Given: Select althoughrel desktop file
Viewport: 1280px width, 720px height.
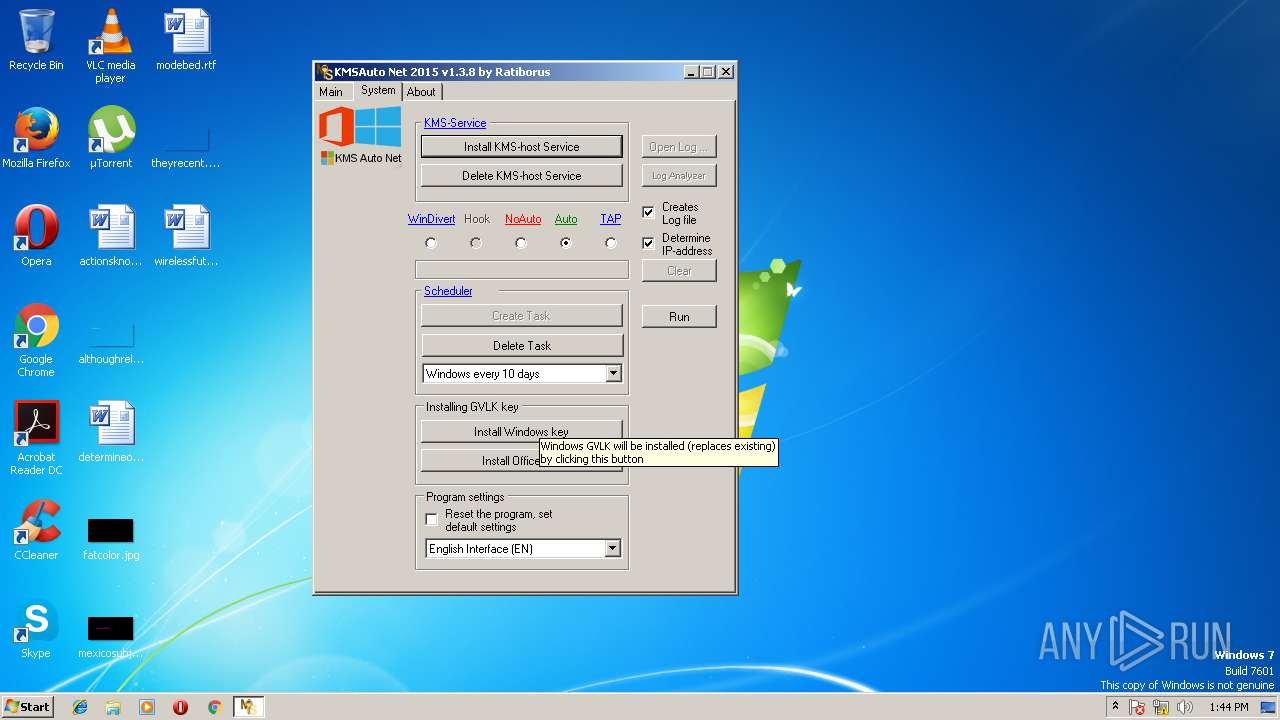Looking at the screenshot, I should [111, 343].
